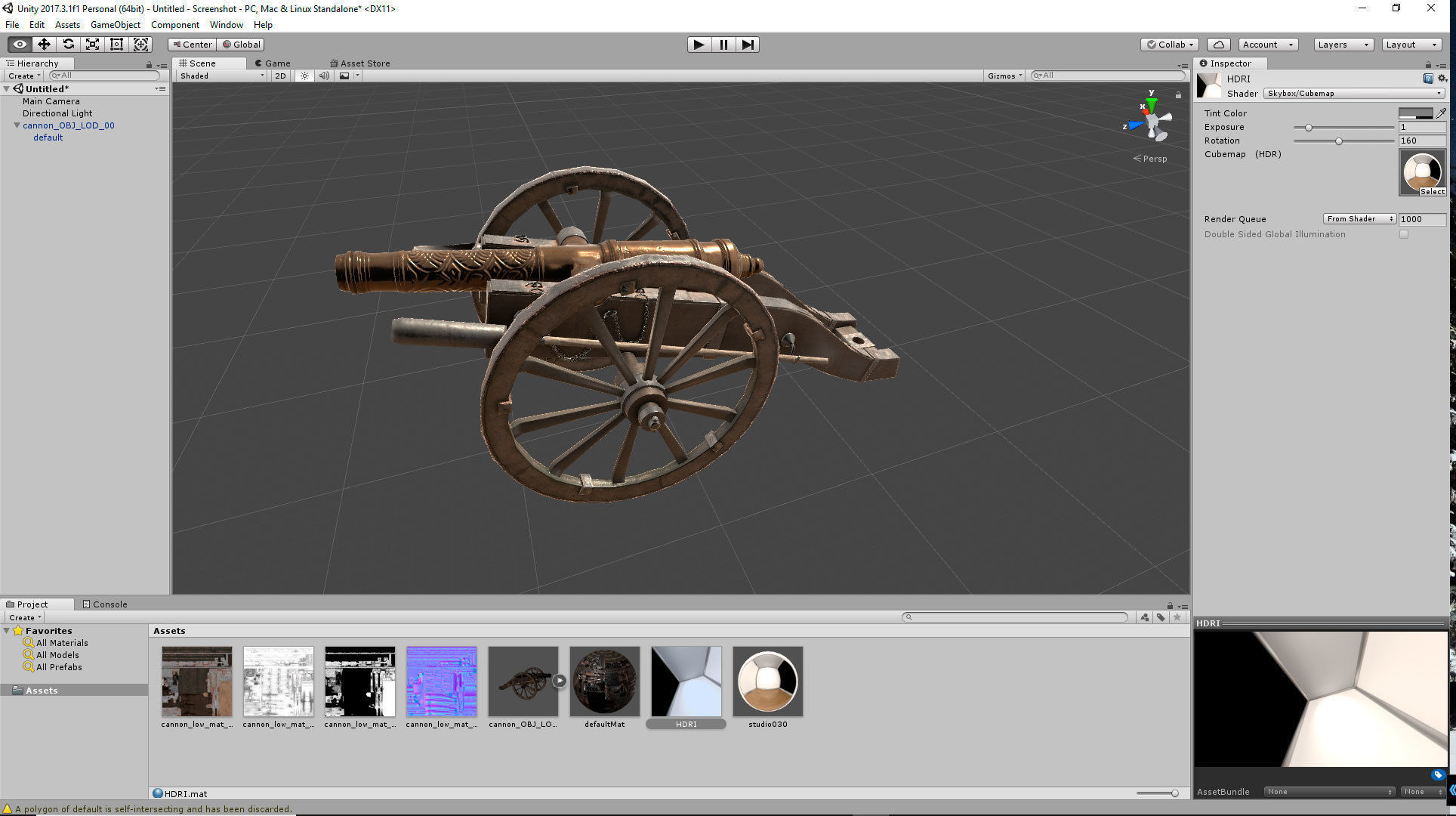
Task: Select the Scale tool
Action: coord(92,44)
